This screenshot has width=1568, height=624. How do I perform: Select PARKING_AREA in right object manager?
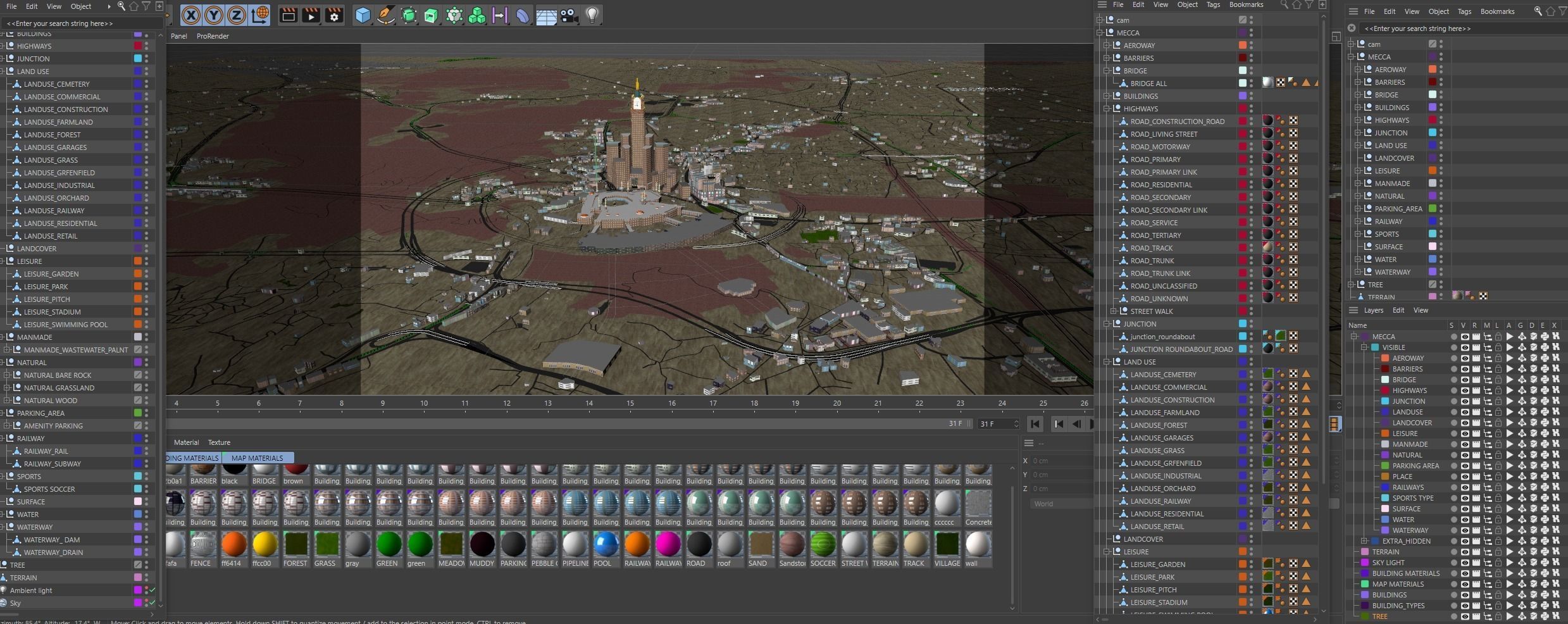(1398, 209)
